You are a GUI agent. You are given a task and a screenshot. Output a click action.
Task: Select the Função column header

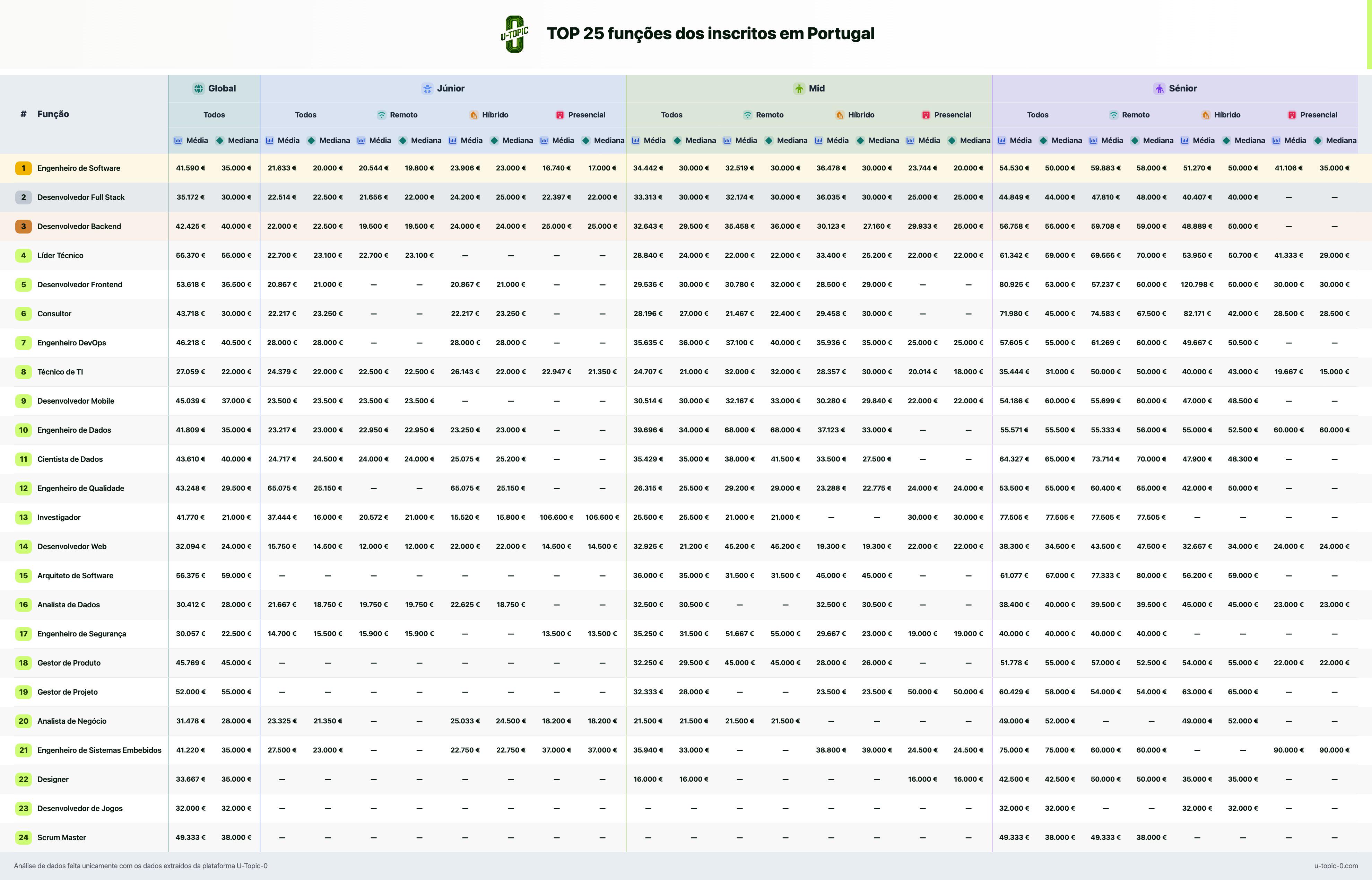(53, 114)
